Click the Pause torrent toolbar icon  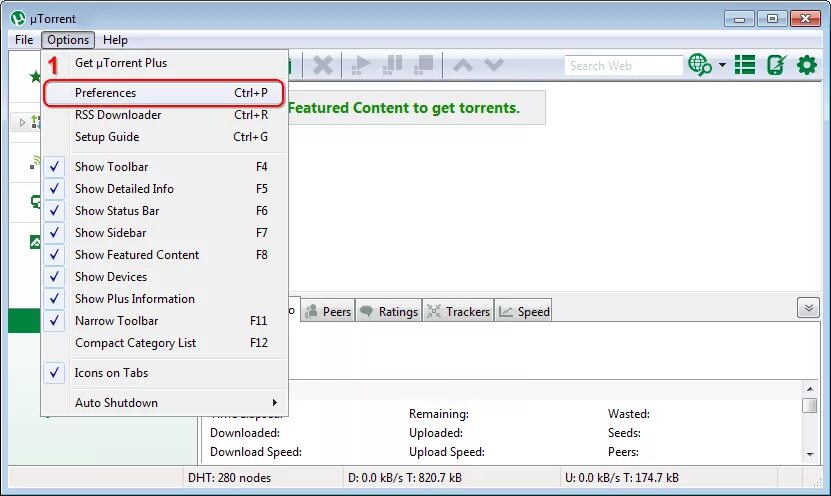pyautogui.click(x=392, y=65)
